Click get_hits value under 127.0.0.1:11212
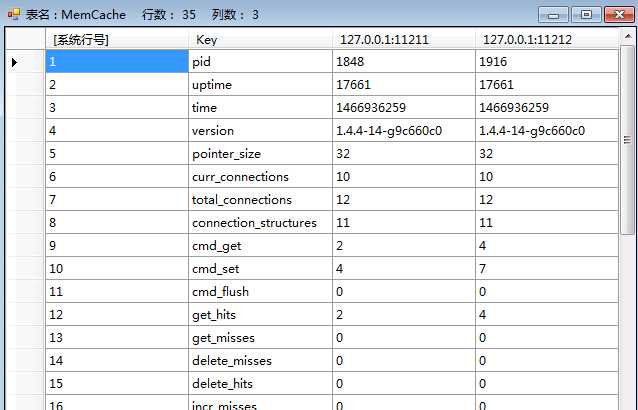The height and width of the screenshot is (410, 638). pos(546,314)
